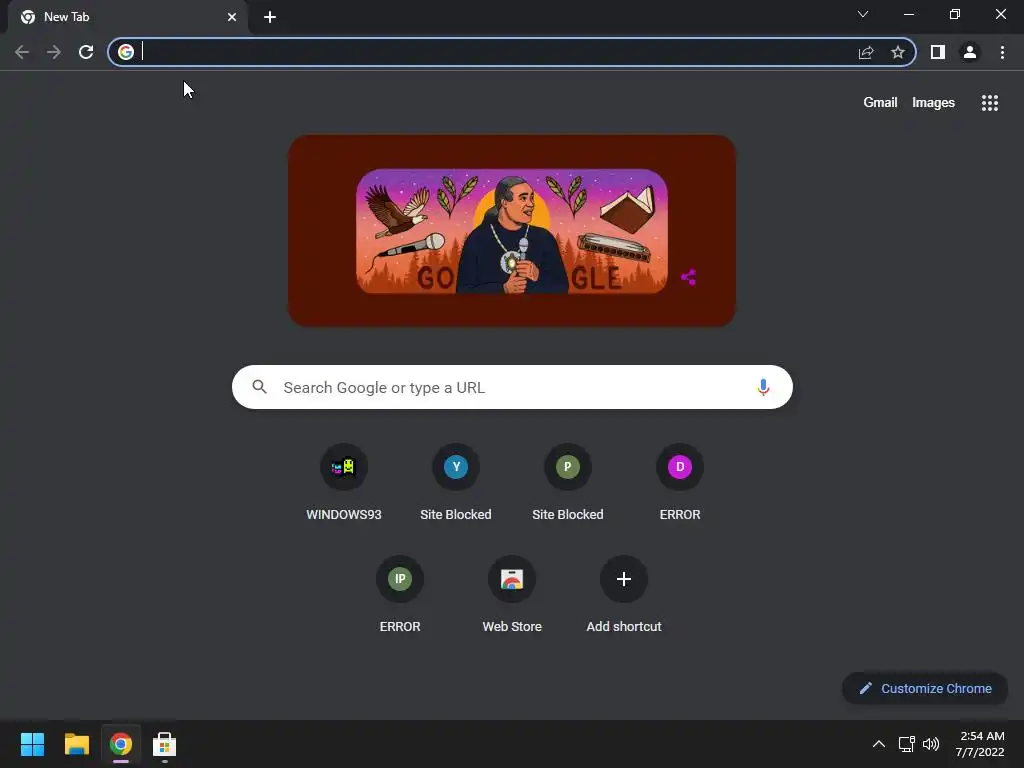Select the New Tab tab
This screenshot has height=768, width=1024.
tap(129, 17)
